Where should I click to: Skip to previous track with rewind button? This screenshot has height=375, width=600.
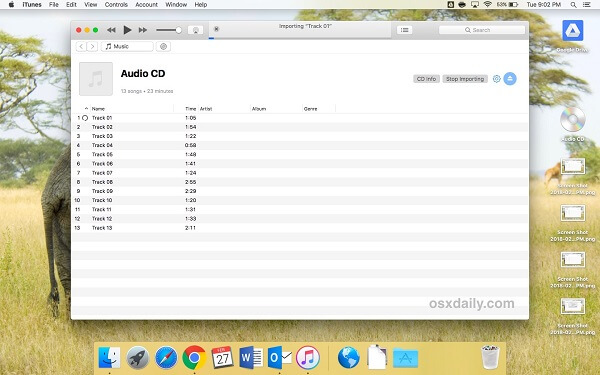click(111, 30)
